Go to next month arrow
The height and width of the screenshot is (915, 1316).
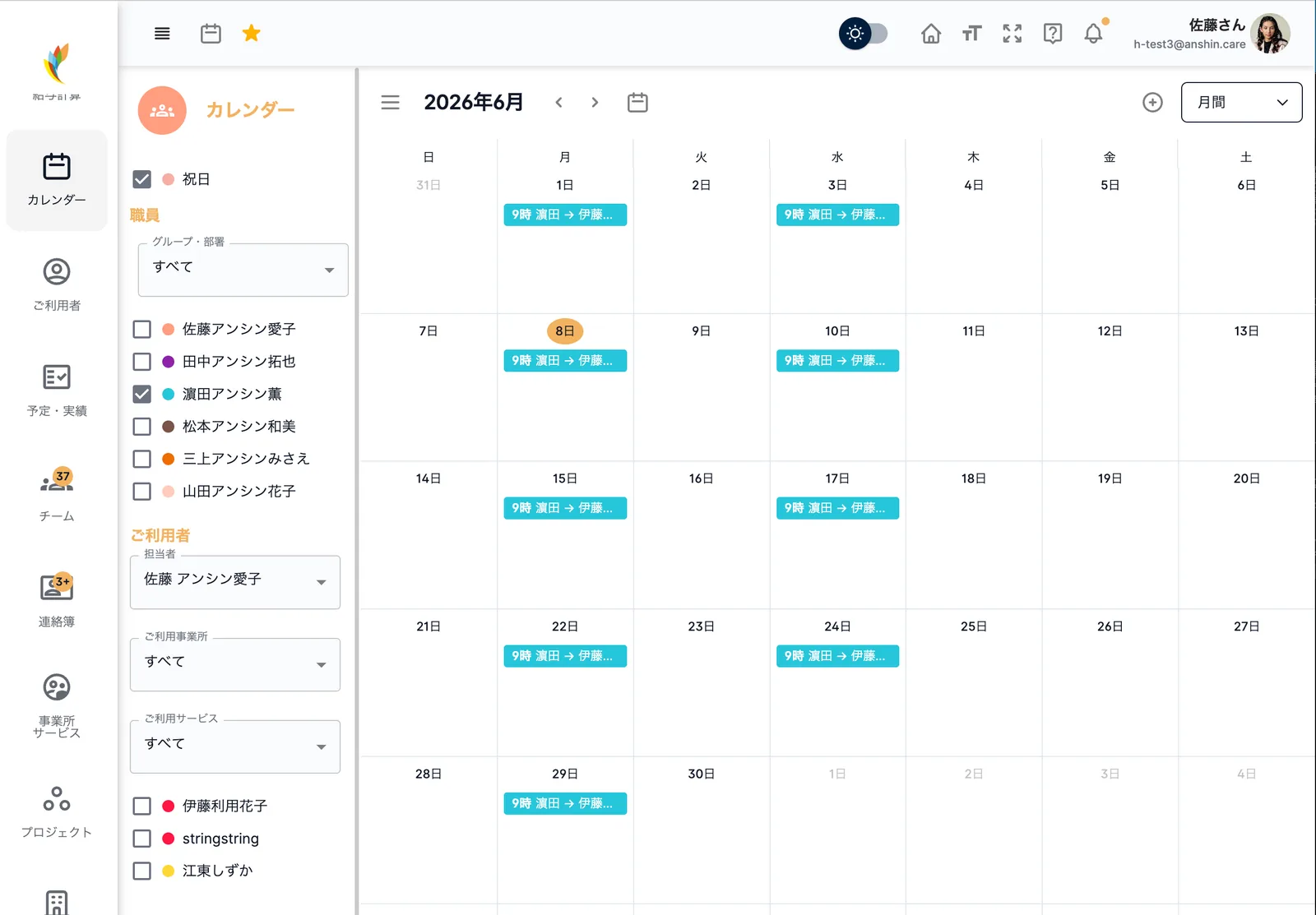[x=595, y=103]
